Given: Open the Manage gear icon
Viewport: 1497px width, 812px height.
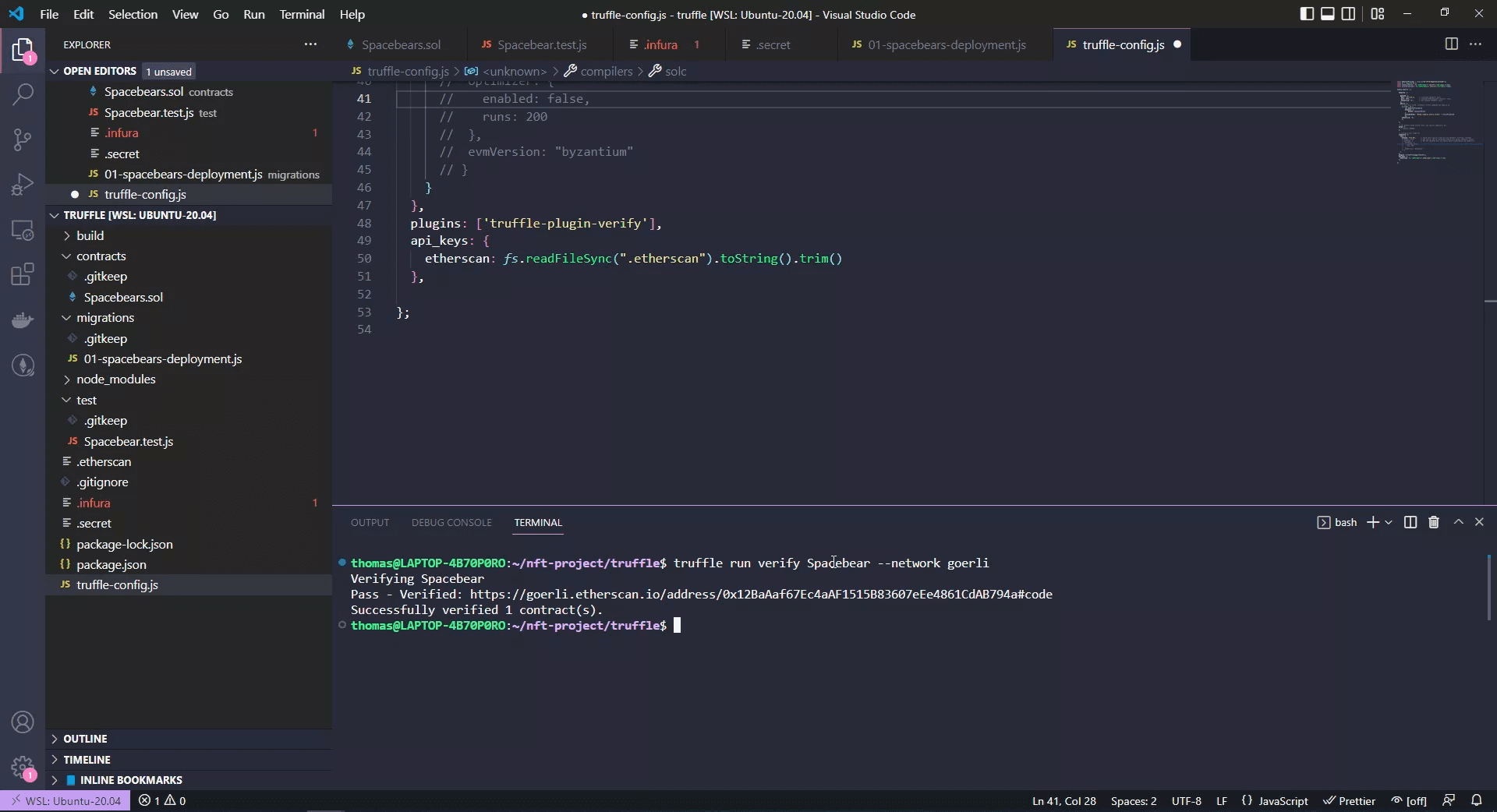Looking at the screenshot, I should coord(23,768).
